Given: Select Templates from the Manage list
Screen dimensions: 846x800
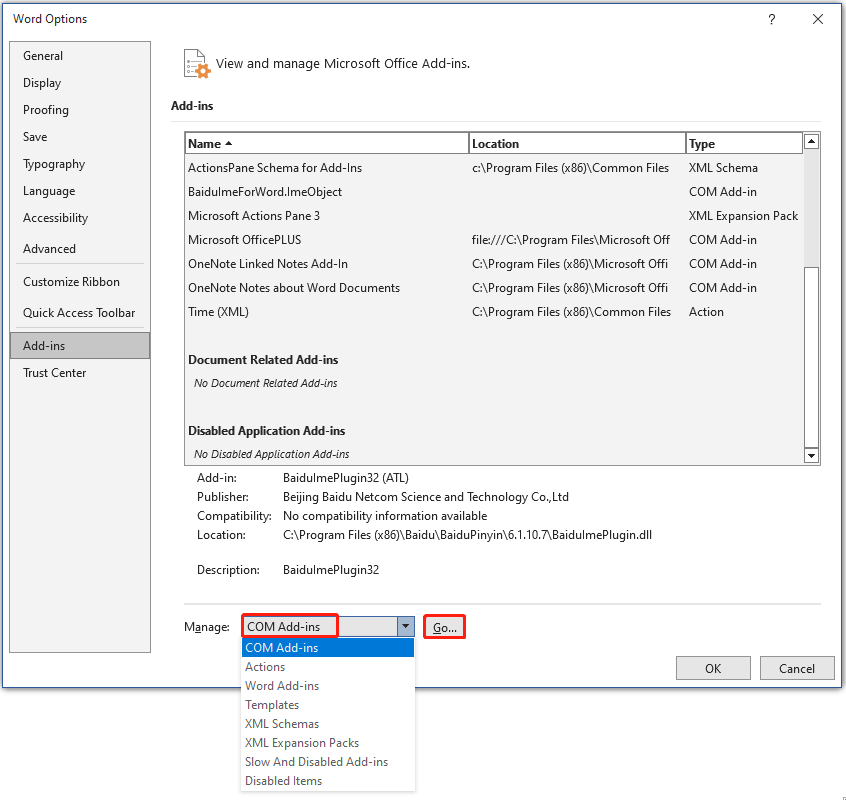Looking at the screenshot, I should (x=272, y=704).
